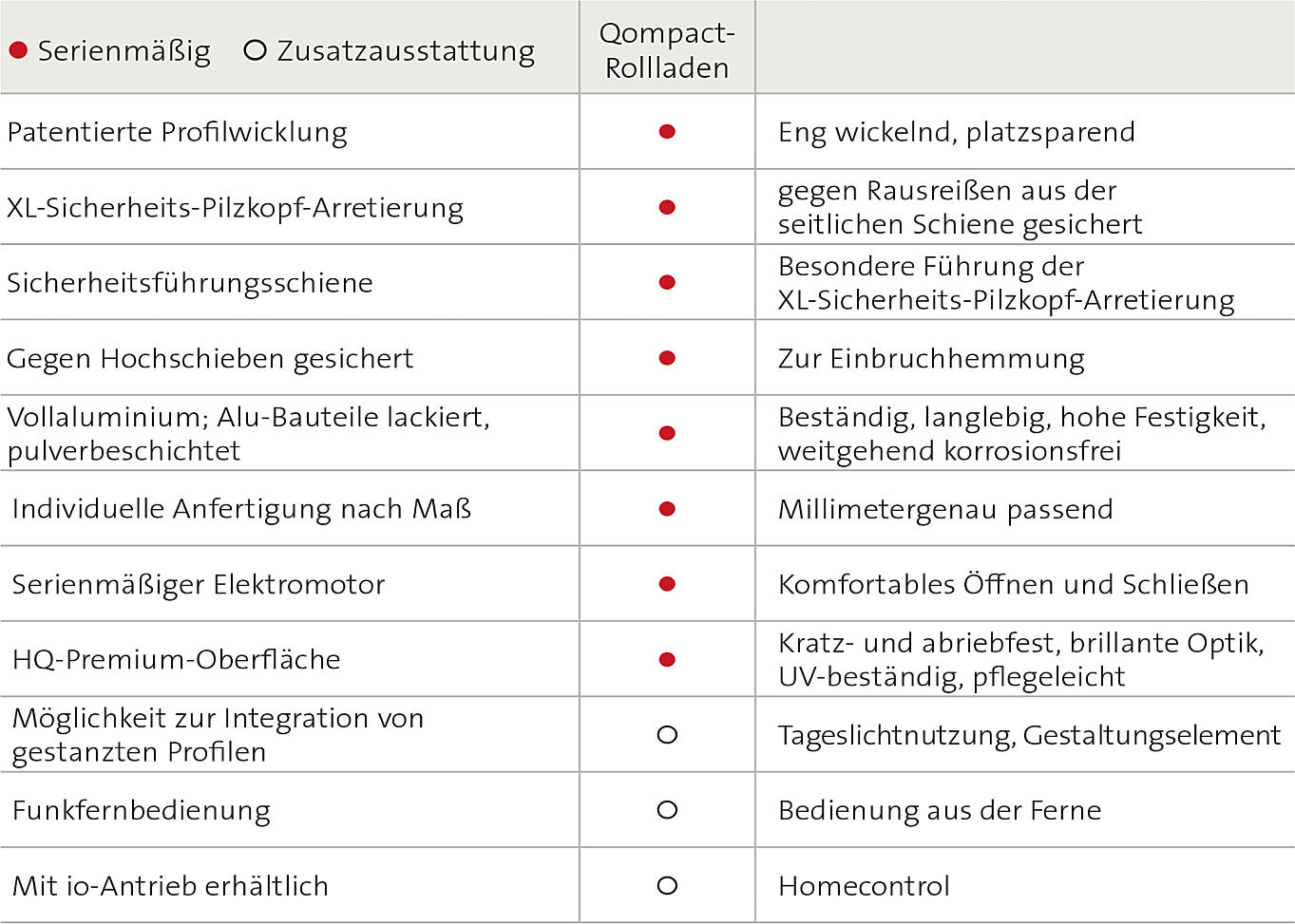Click the Homecontrol description text
This screenshot has height=924, width=1295.
864,886
